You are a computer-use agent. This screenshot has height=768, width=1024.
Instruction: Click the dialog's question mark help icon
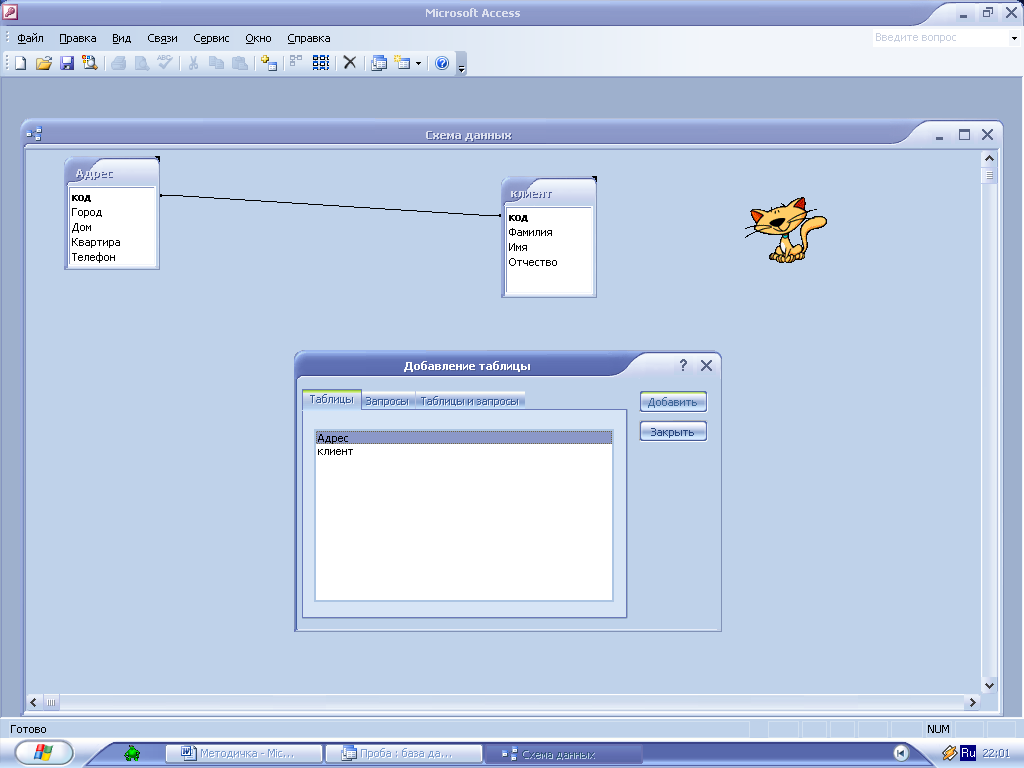point(683,365)
